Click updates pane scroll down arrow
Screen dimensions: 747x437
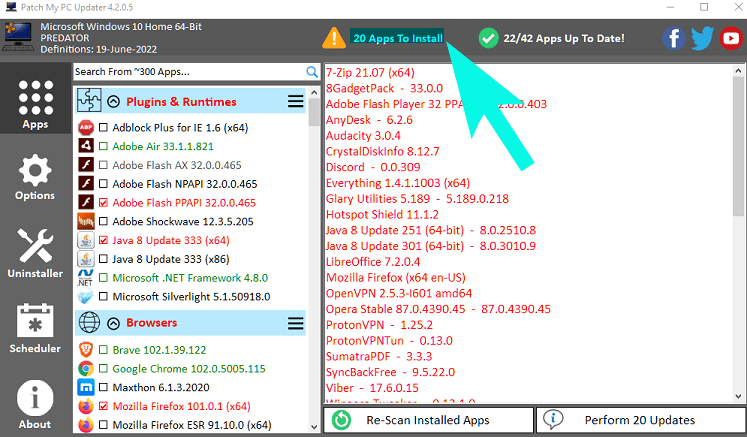click(738, 396)
